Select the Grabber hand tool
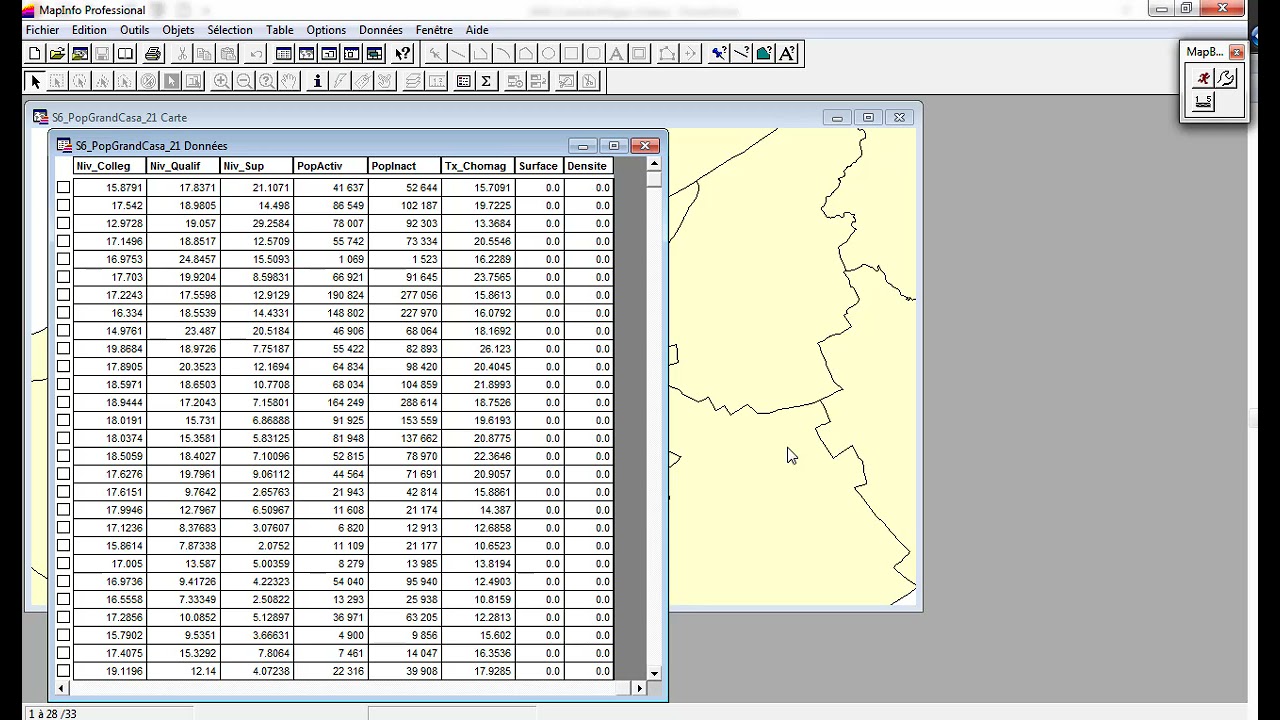 [289, 81]
